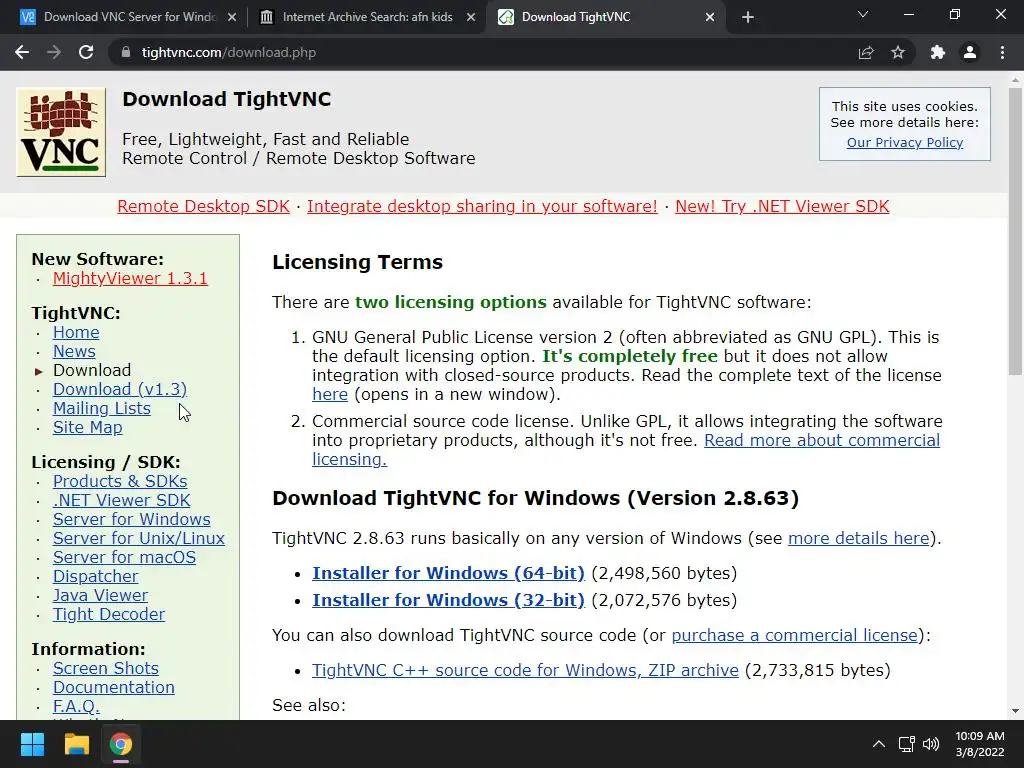Open the Chrome three-dot menu
Image resolution: width=1024 pixels, height=768 pixels.
pos(1002,52)
